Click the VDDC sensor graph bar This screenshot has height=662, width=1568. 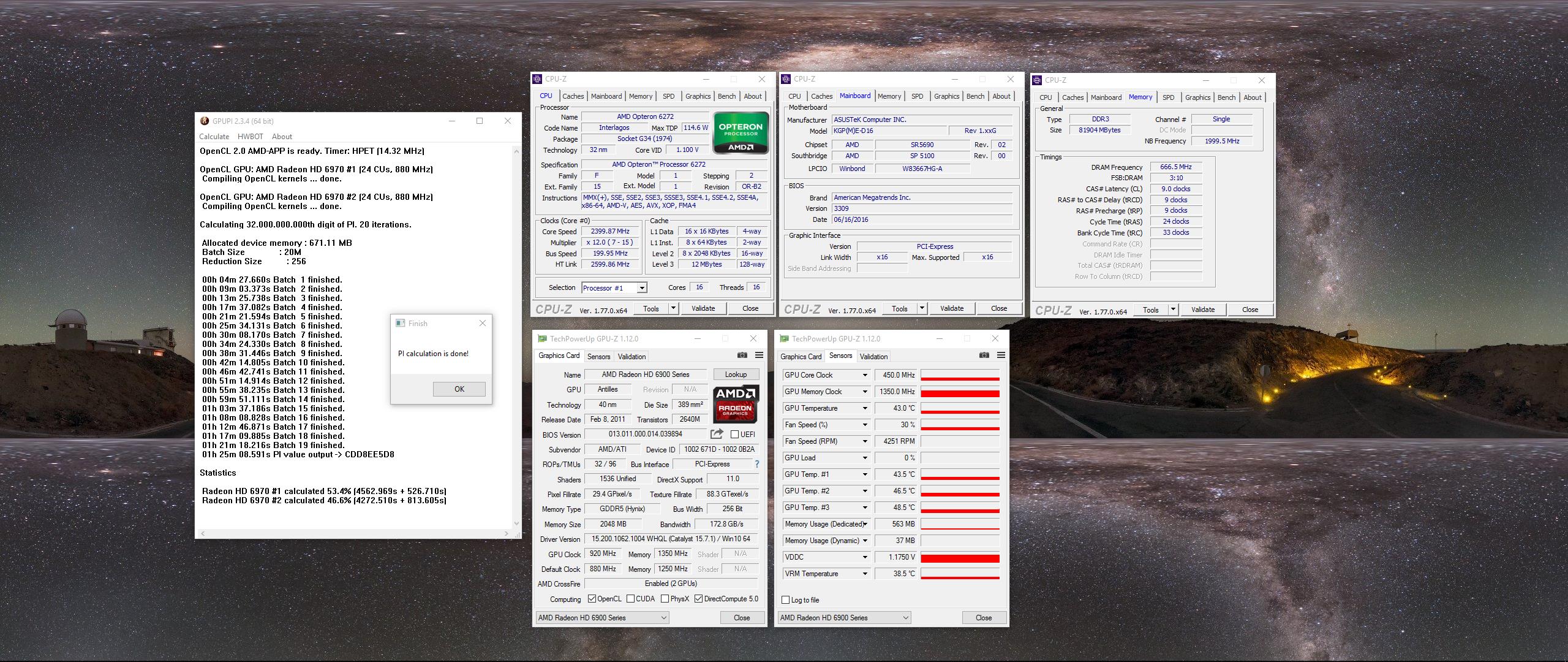(x=960, y=557)
